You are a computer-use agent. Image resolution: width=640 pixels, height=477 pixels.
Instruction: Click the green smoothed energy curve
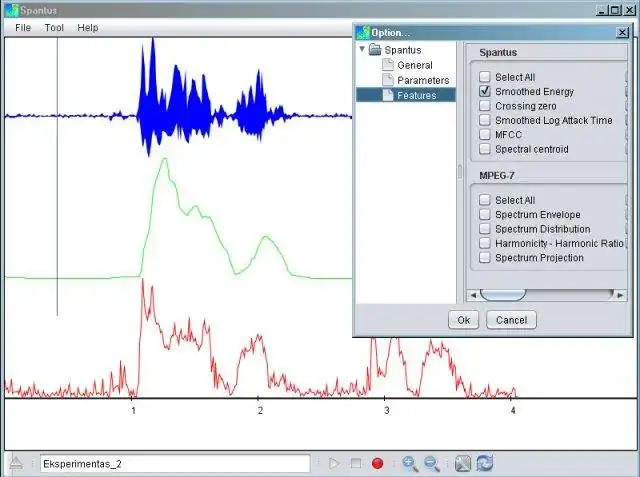178,218
